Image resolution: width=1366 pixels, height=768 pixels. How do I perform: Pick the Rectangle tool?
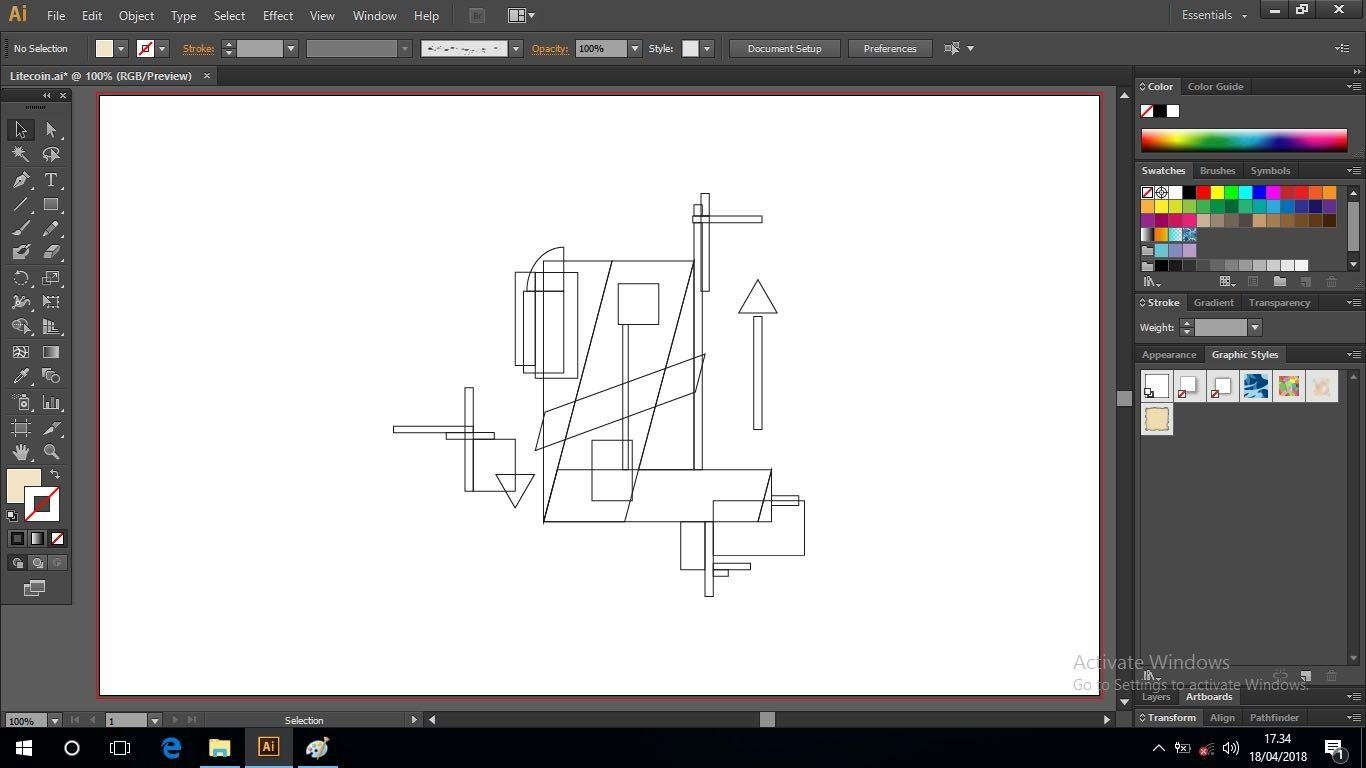click(51, 204)
